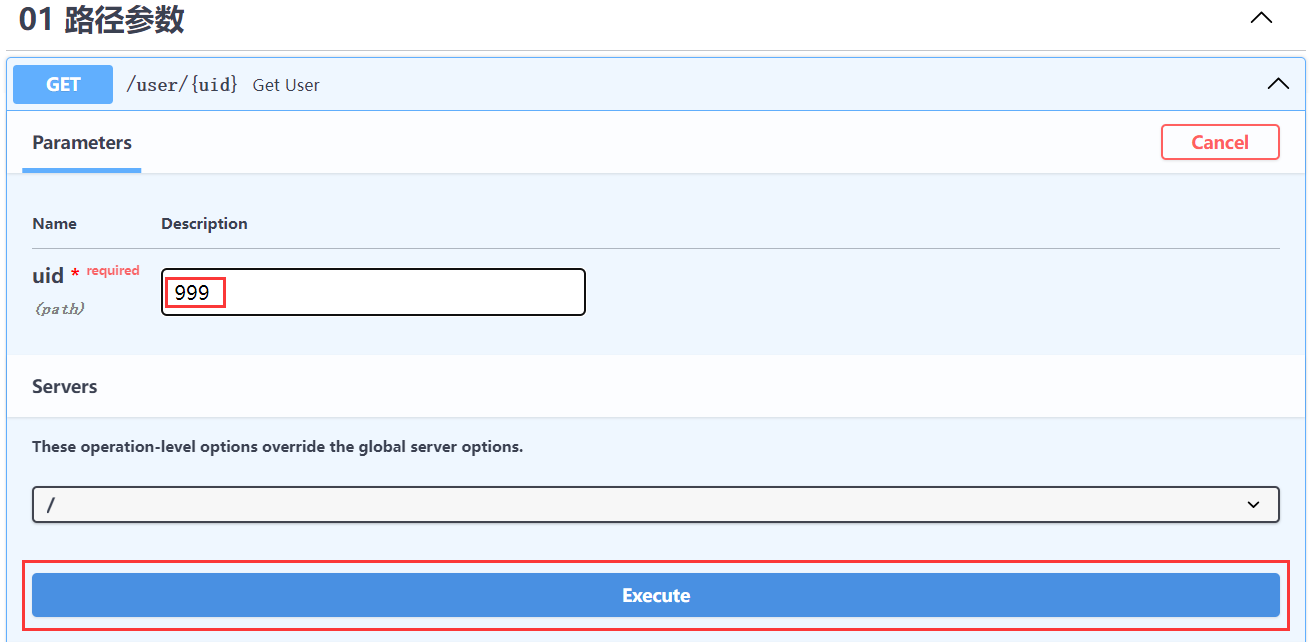Click the red required label
This screenshot has height=642, width=1312.
click(x=113, y=271)
